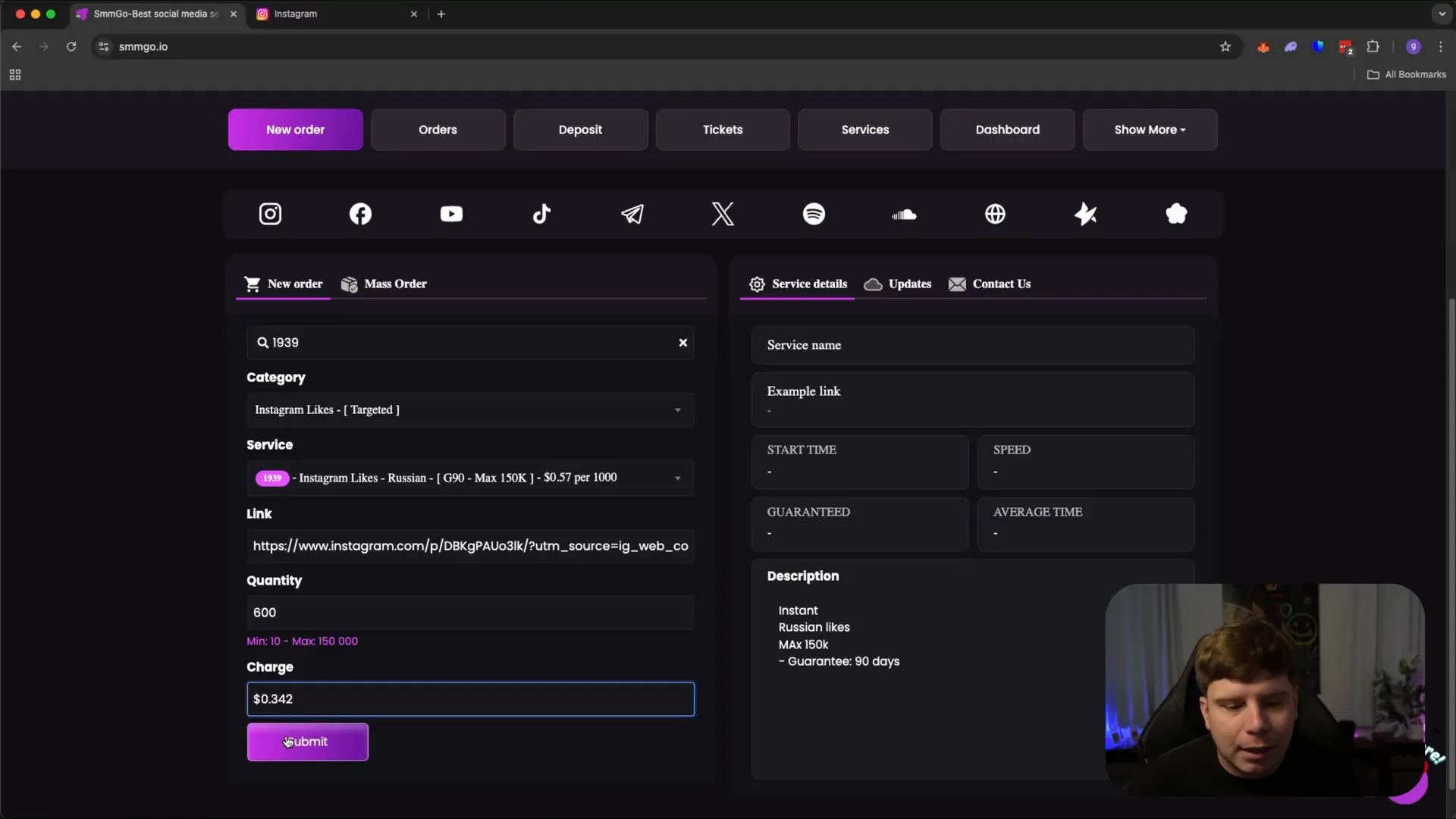Select the Telegram paper plane icon
The height and width of the screenshot is (819, 1456).
[632, 214]
